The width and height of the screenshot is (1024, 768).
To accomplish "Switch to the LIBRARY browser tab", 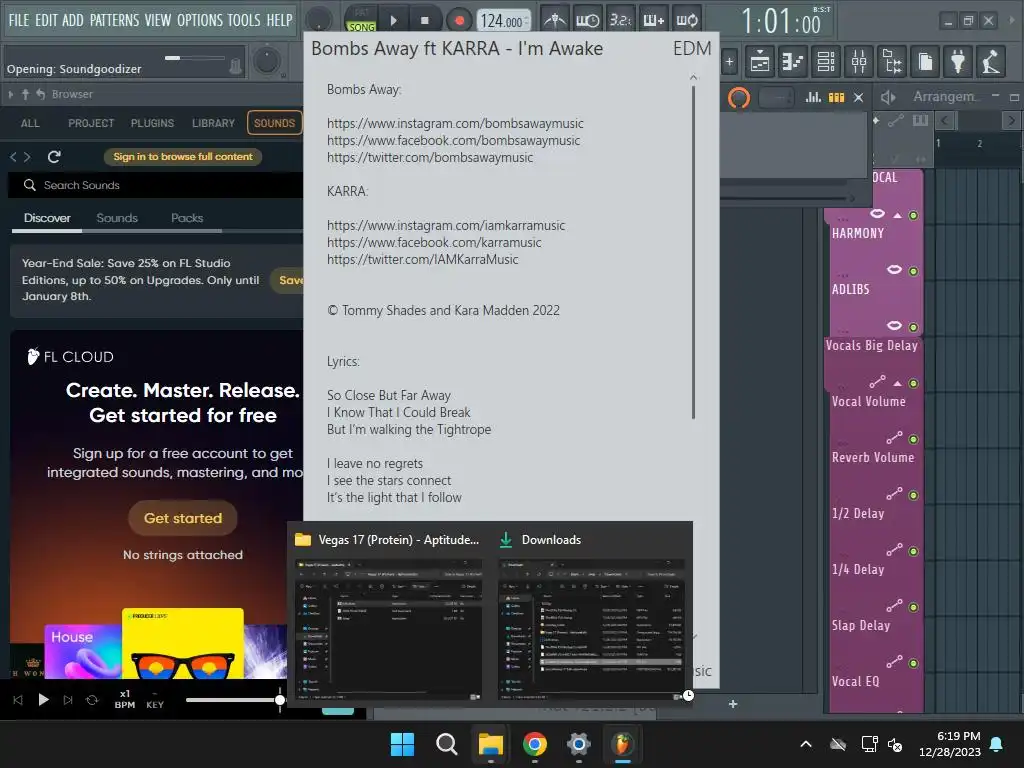I will (213, 123).
